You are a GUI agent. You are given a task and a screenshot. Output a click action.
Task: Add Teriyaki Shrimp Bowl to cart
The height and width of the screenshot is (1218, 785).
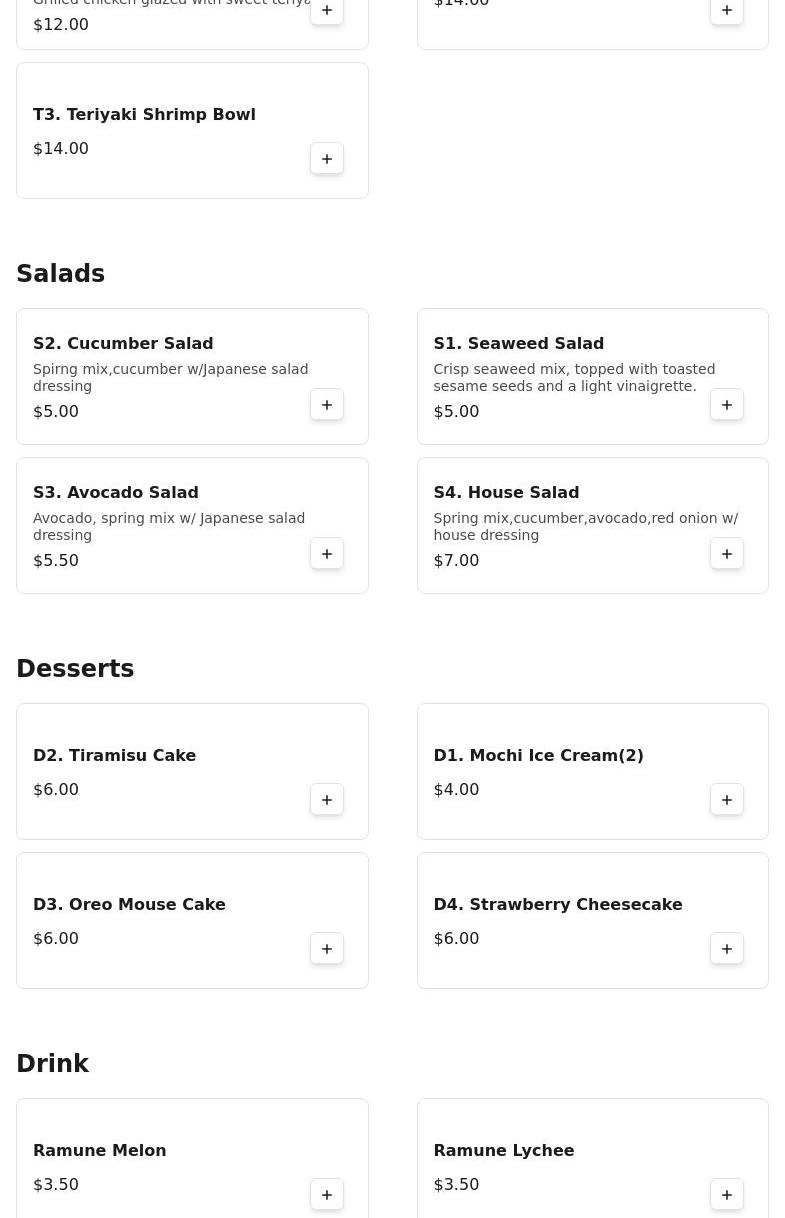[x=327, y=159]
